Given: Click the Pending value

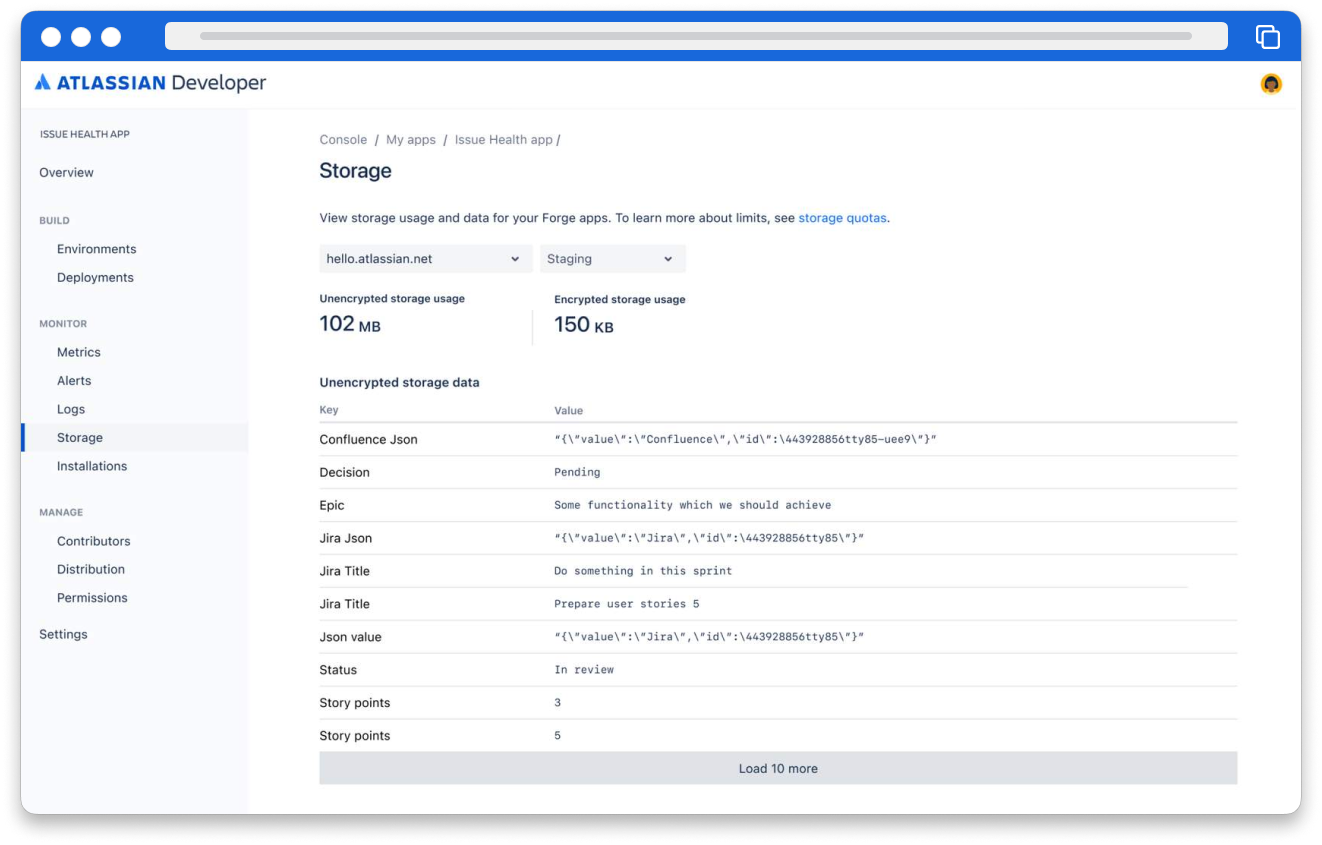Looking at the screenshot, I should 577,472.
